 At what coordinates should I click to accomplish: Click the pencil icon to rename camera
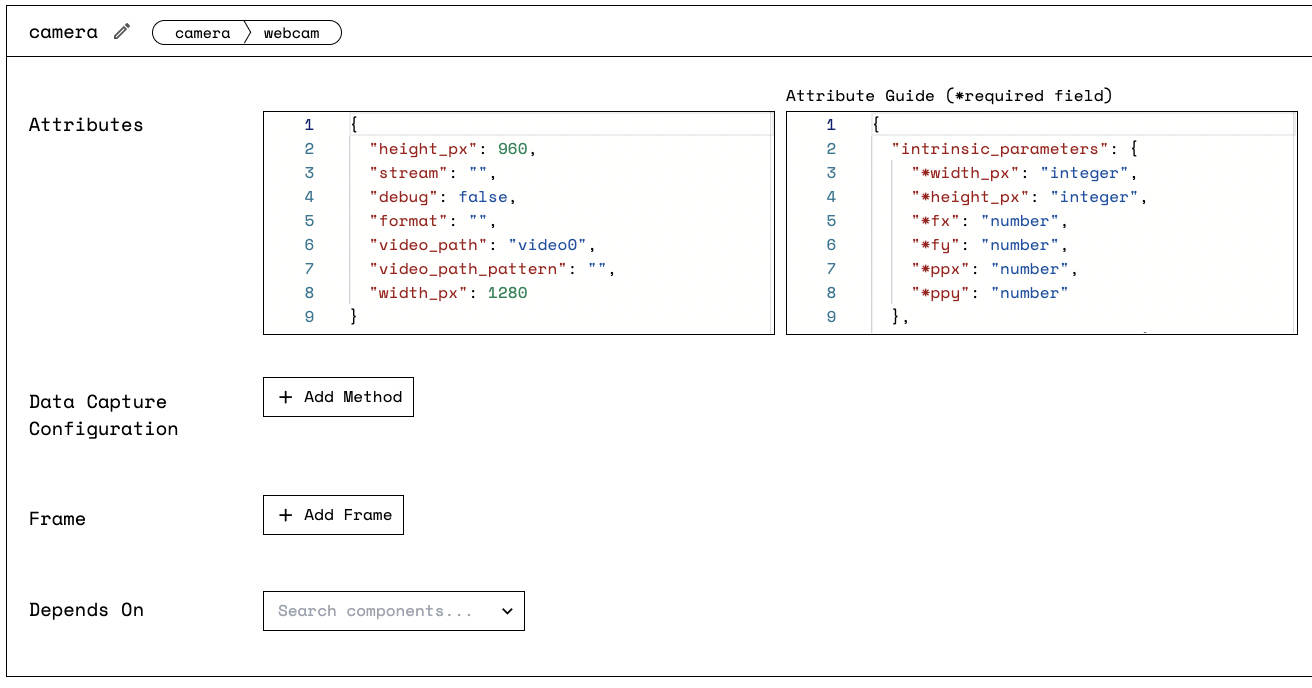(122, 32)
